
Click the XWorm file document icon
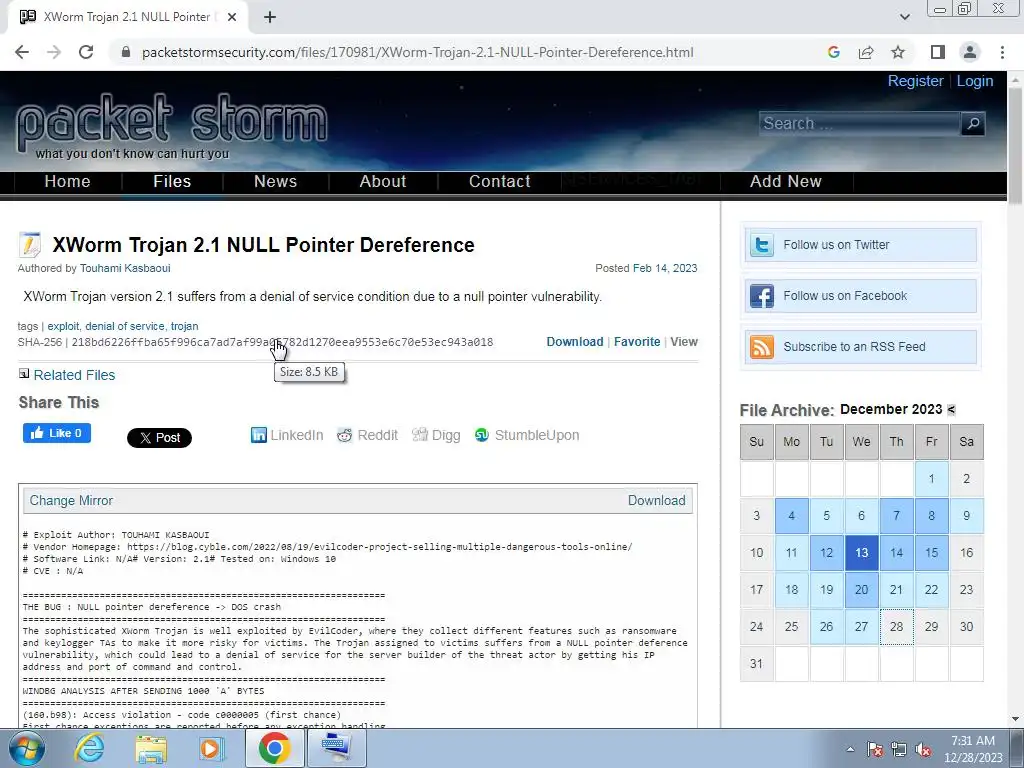click(29, 245)
